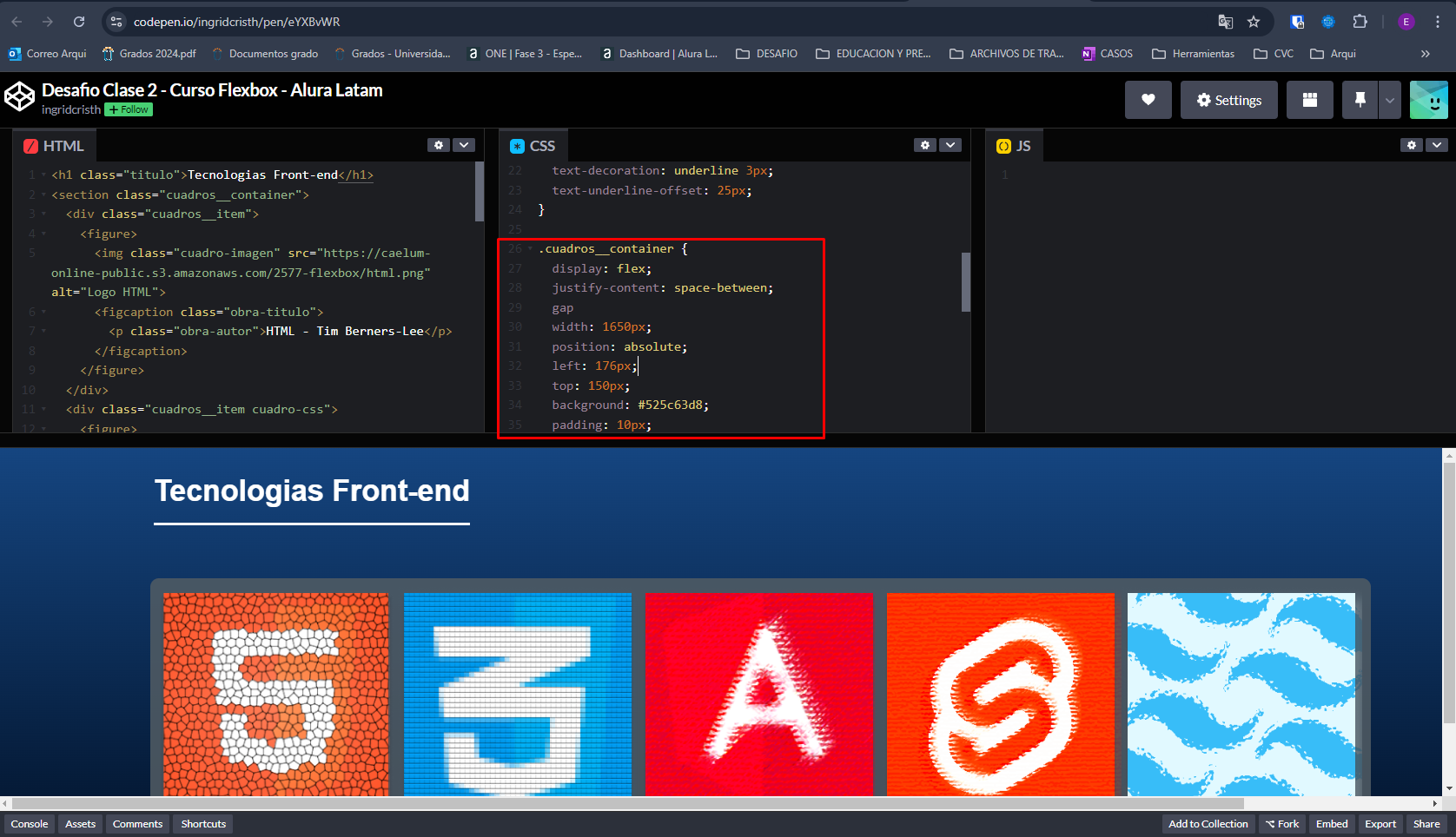Open pen Settings
The height and width of the screenshot is (837, 1456).
coord(1228,100)
